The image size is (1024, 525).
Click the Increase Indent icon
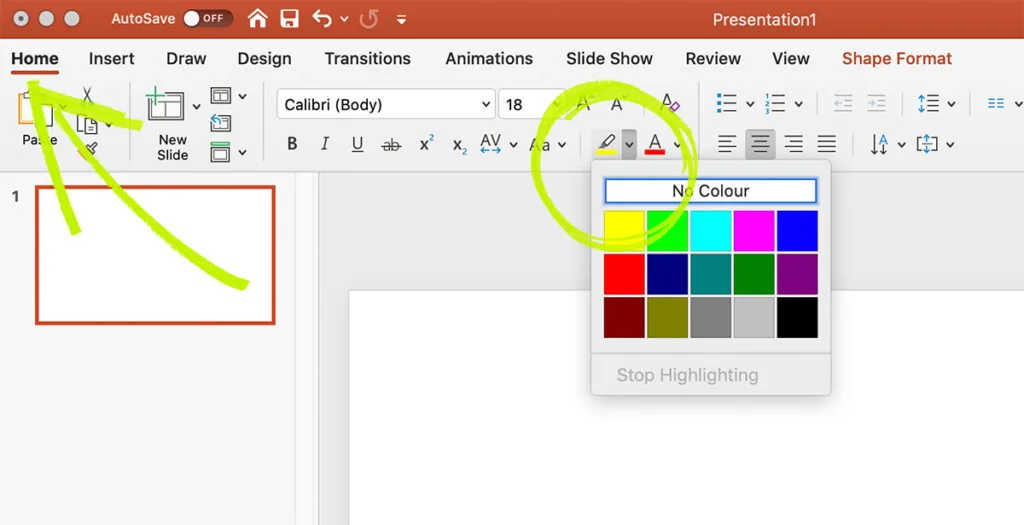(x=876, y=103)
